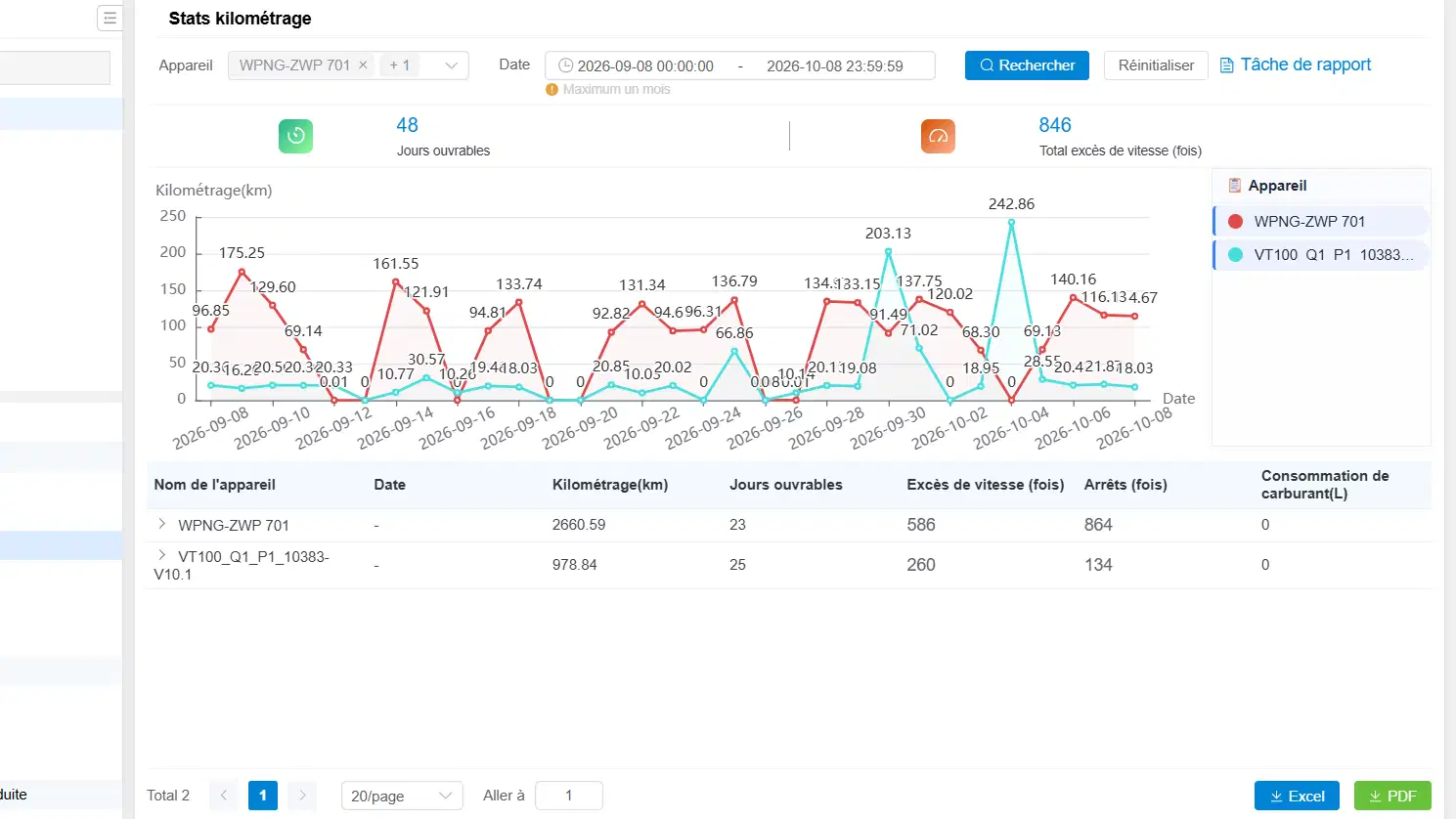
Task: Toggle WPNG-ZWP 701 legend series
Action: [1321, 221]
